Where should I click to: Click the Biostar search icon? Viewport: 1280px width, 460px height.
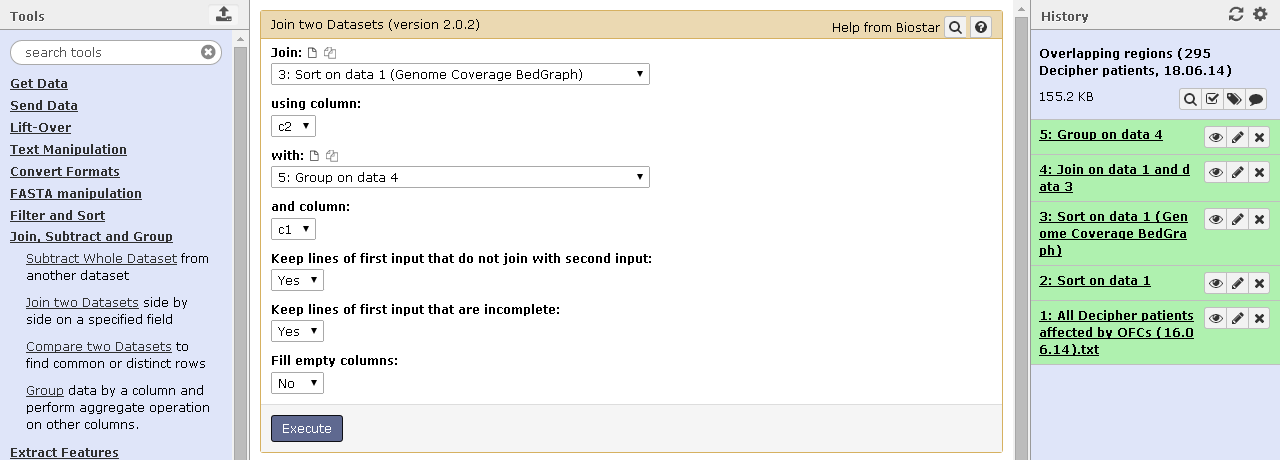tap(955, 28)
